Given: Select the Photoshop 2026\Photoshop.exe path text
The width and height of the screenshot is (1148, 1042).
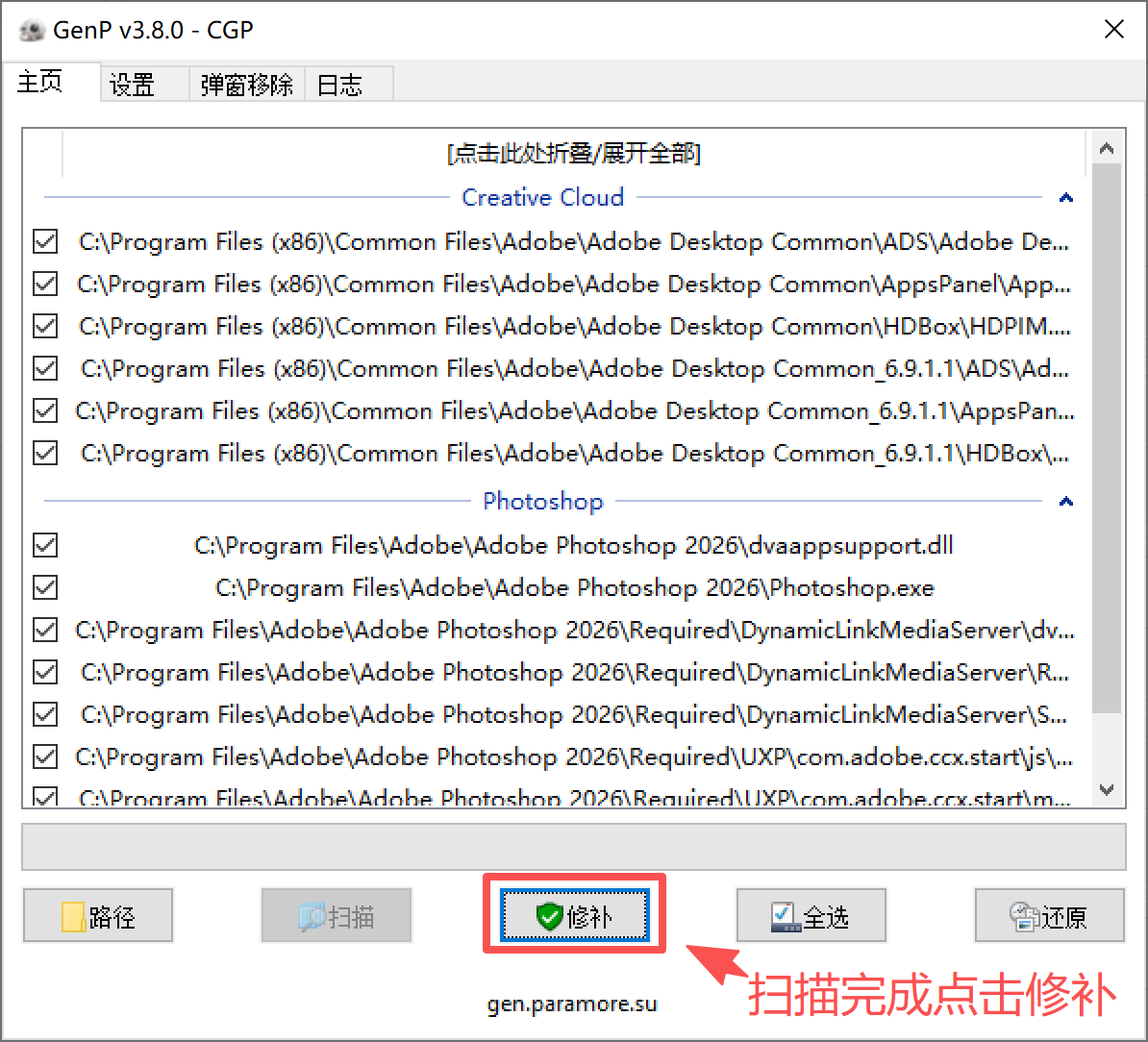Looking at the screenshot, I should tap(575, 587).
